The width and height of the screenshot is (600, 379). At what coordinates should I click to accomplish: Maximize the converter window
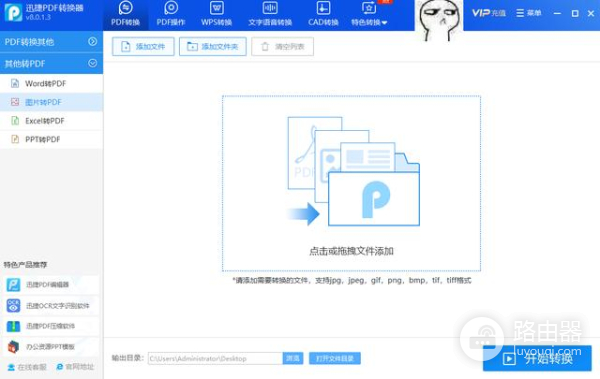point(575,13)
